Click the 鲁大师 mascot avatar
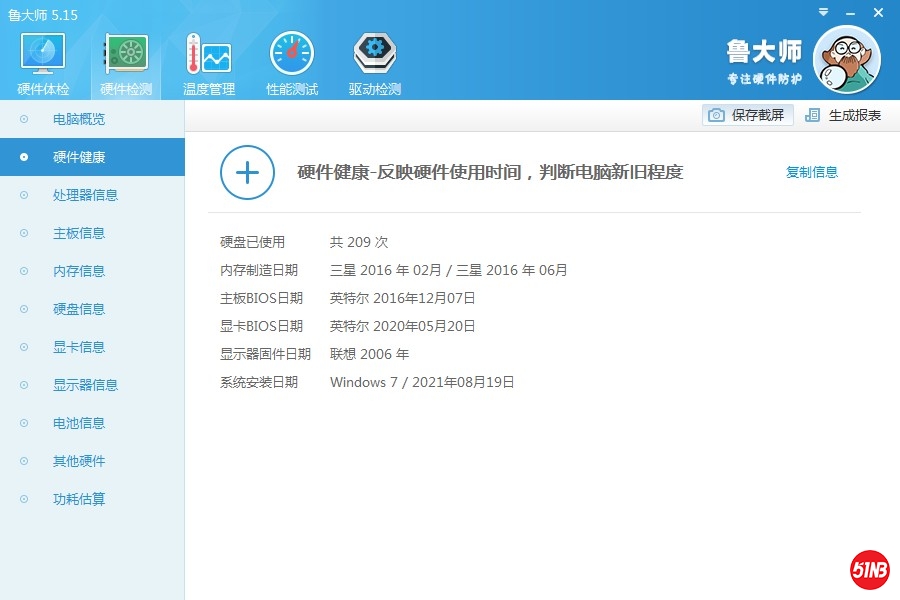 (846, 60)
